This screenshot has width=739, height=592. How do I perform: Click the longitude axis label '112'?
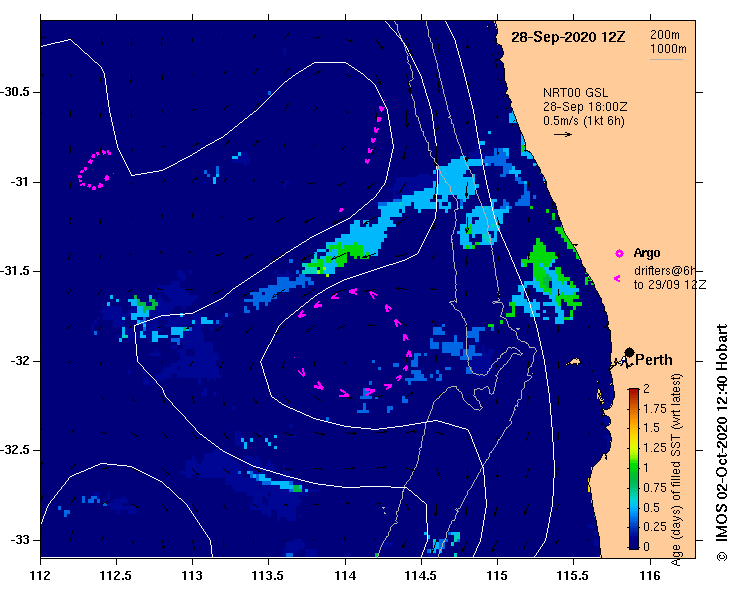pyautogui.click(x=40, y=576)
